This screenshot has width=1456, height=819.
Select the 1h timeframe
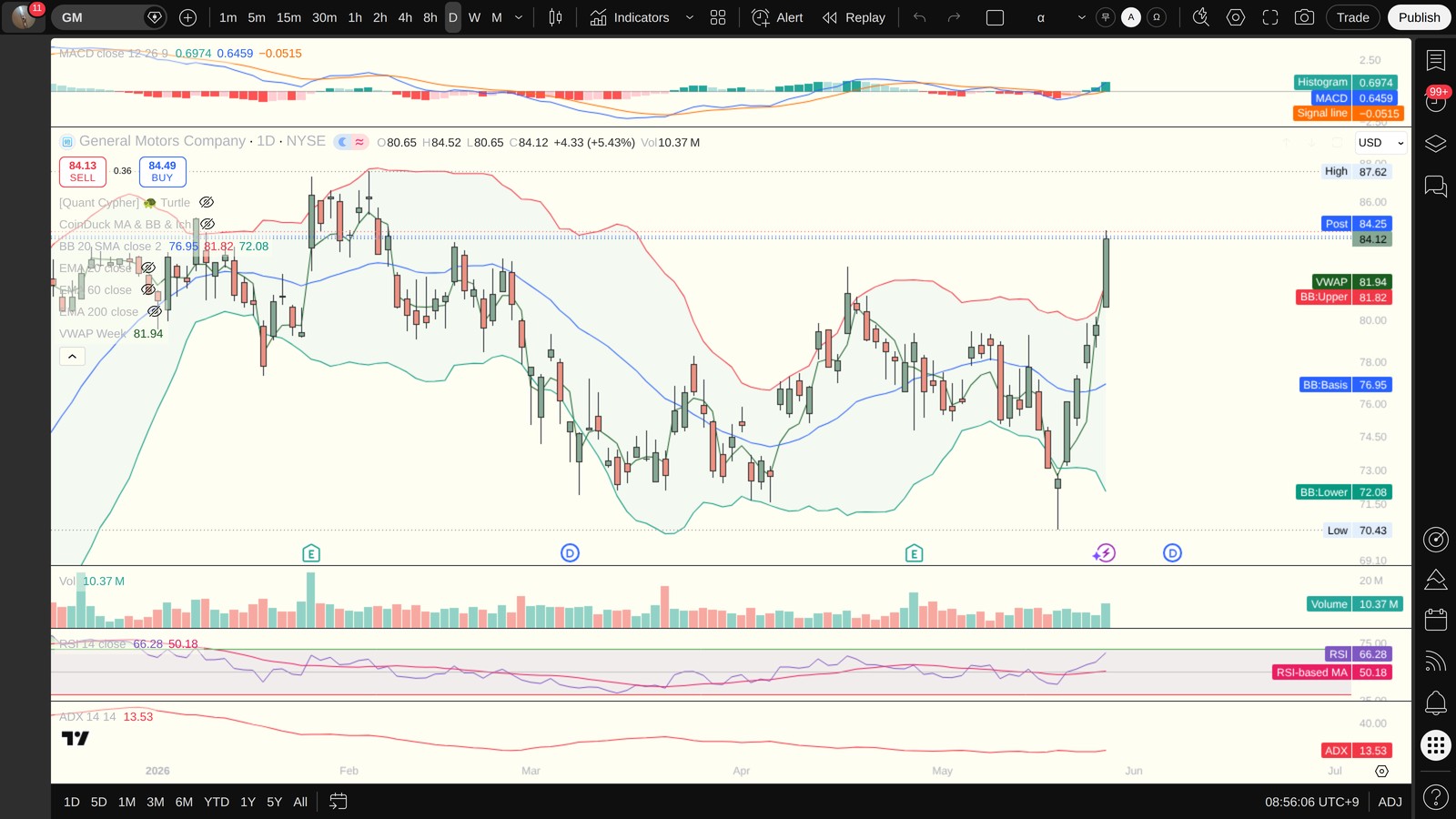tap(355, 17)
